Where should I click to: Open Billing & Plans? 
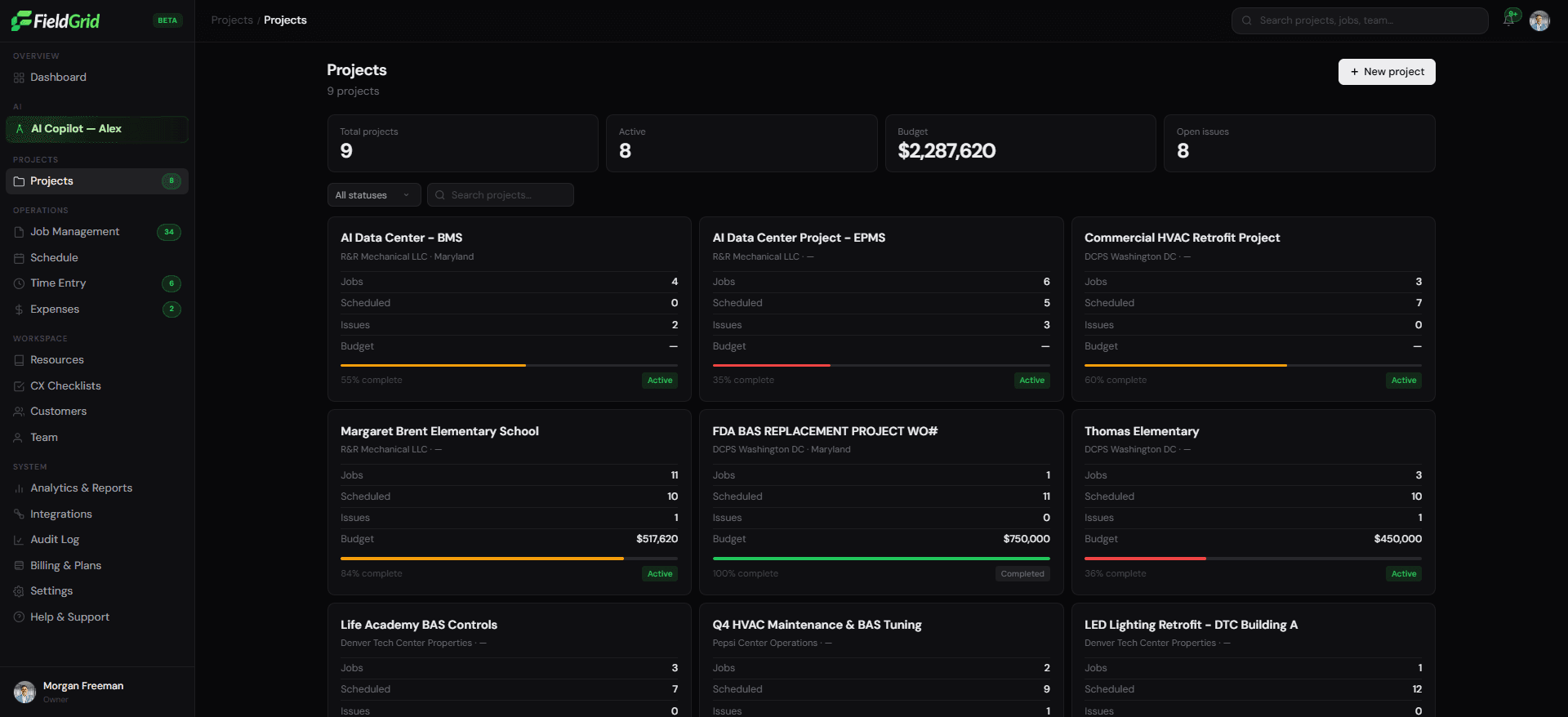97,566
